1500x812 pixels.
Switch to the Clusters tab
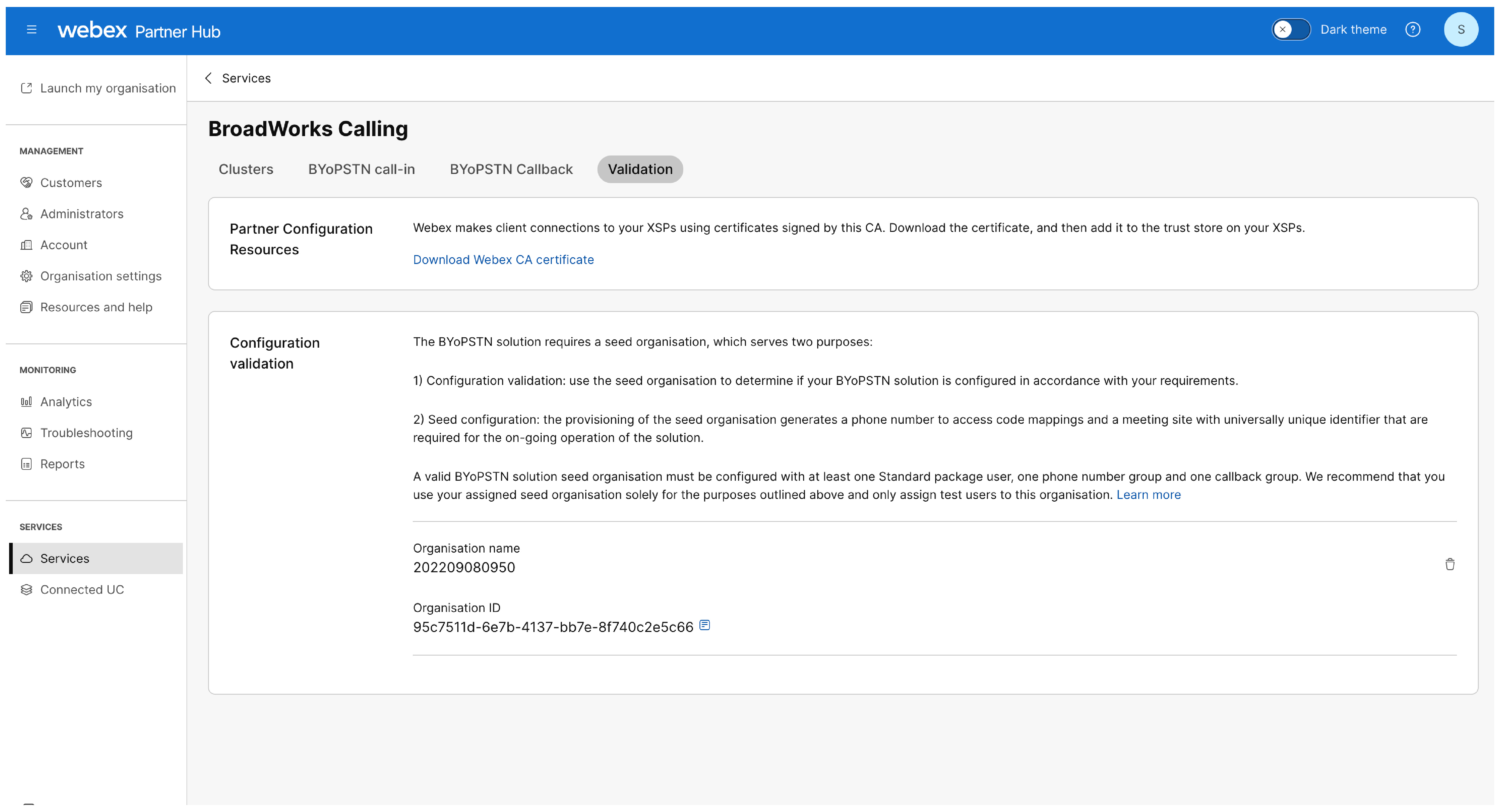point(246,169)
